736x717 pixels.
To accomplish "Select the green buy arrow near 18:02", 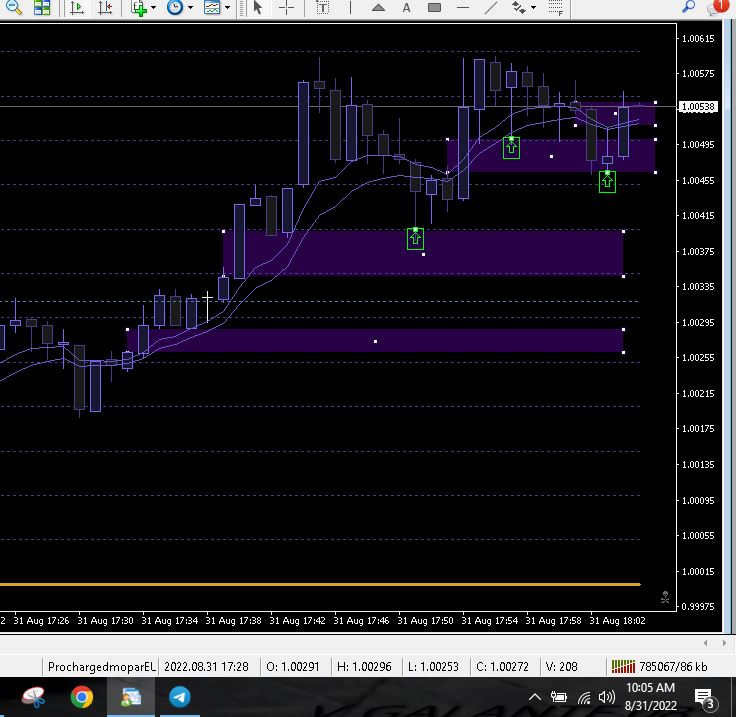I will [x=607, y=181].
